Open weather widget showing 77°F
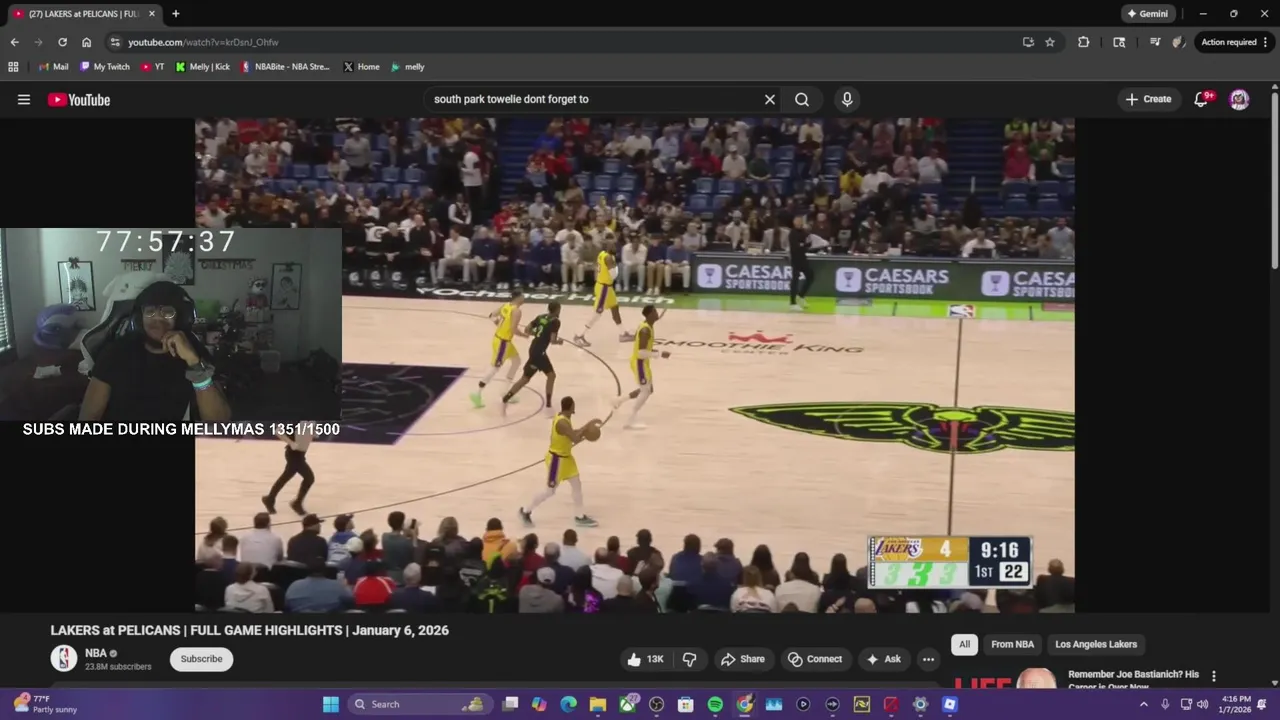1280x720 pixels. click(45, 704)
